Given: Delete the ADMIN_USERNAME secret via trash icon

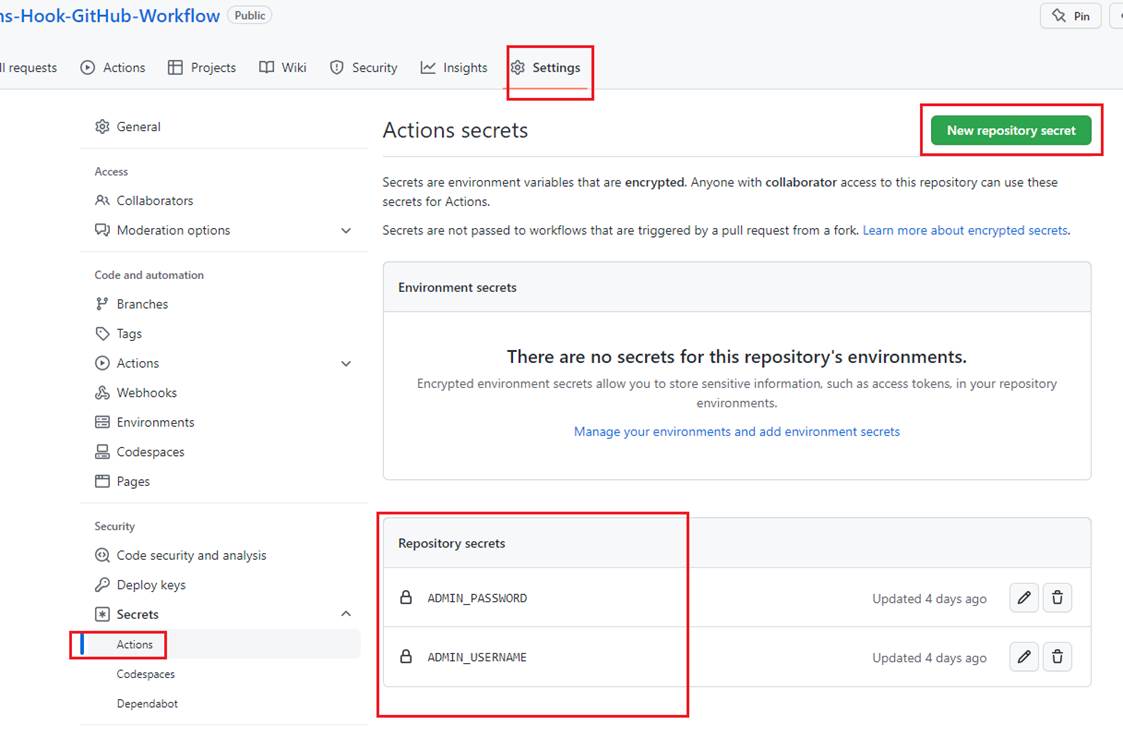Looking at the screenshot, I should tap(1057, 657).
